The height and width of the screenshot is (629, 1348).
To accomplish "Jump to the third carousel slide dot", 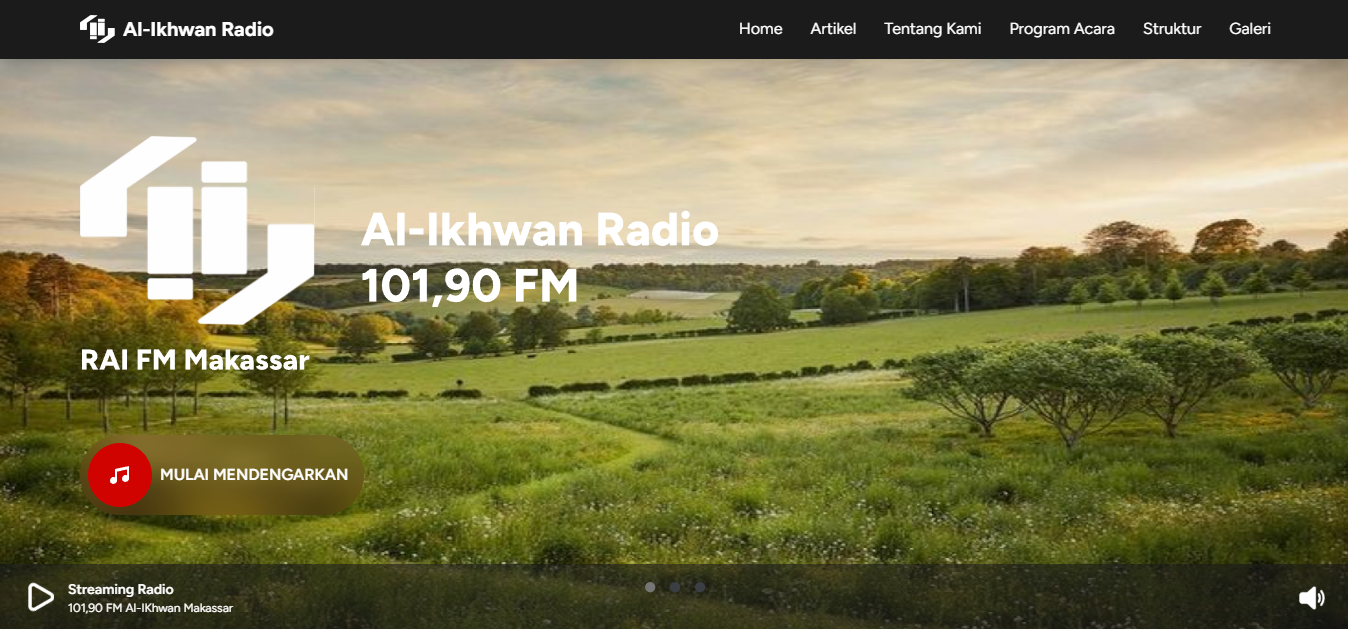I will click(x=700, y=587).
